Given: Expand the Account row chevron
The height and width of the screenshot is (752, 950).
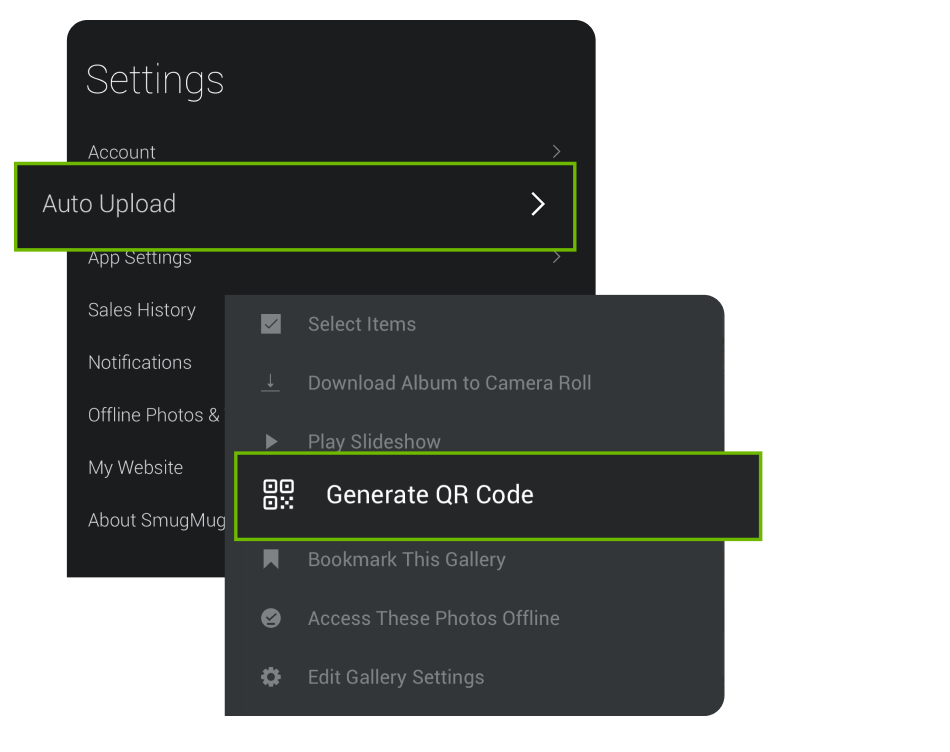Looking at the screenshot, I should click(x=556, y=151).
